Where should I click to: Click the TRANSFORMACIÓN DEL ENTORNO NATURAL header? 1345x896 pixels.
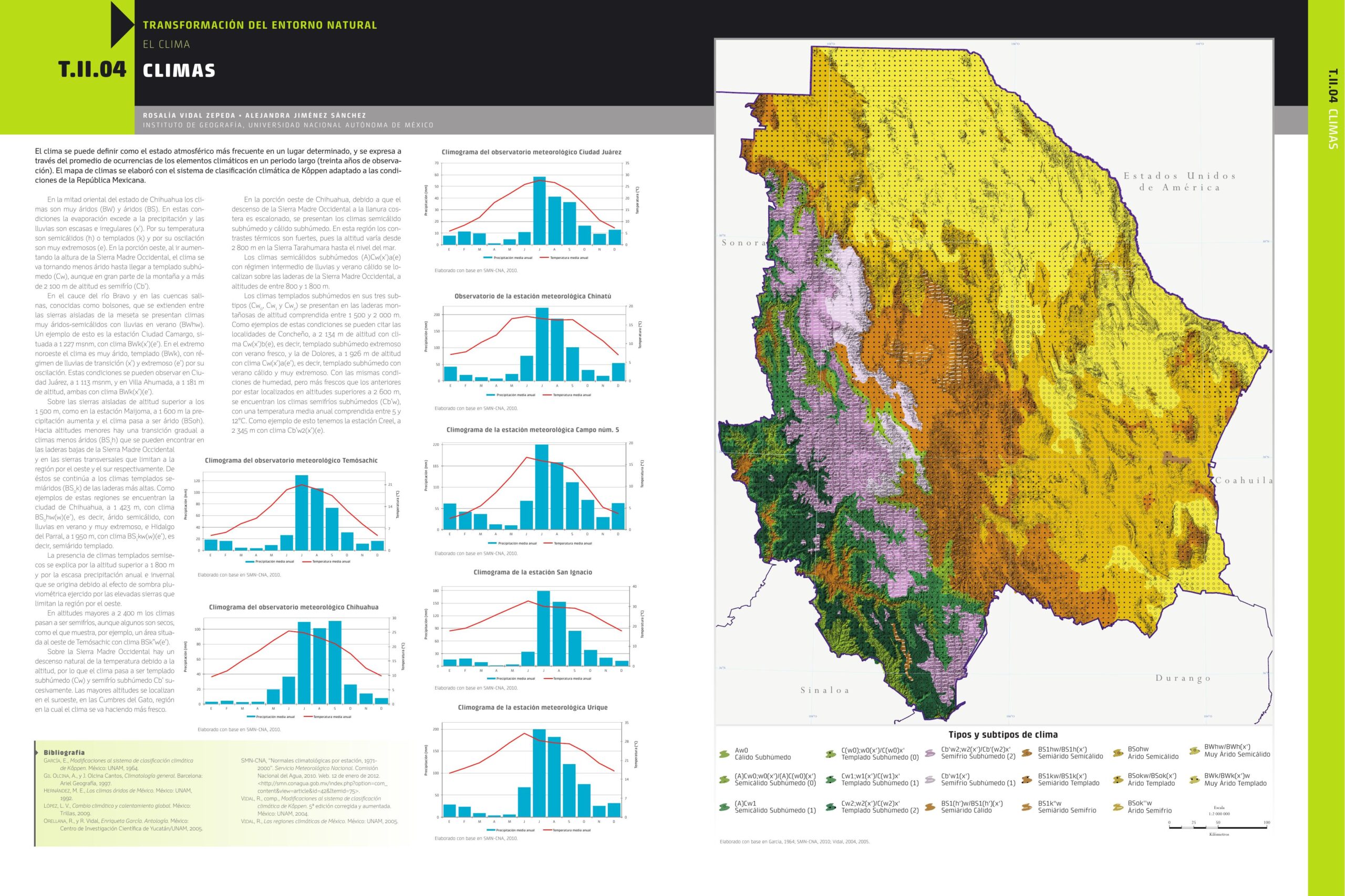pyautogui.click(x=260, y=25)
